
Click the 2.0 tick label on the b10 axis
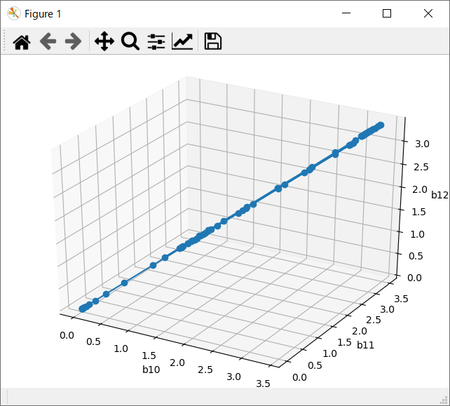(x=177, y=363)
